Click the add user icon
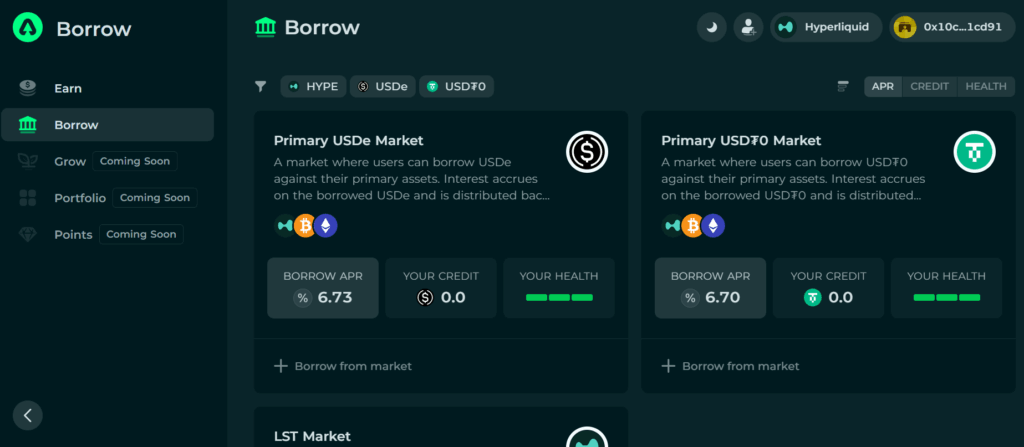 (x=748, y=27)
